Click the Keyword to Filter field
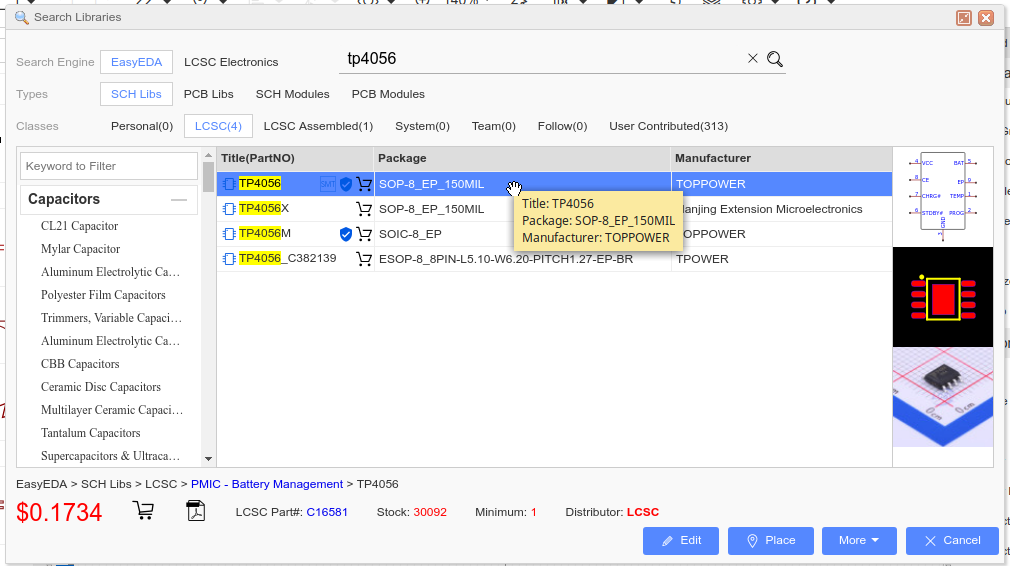 (x=109, y=166)
